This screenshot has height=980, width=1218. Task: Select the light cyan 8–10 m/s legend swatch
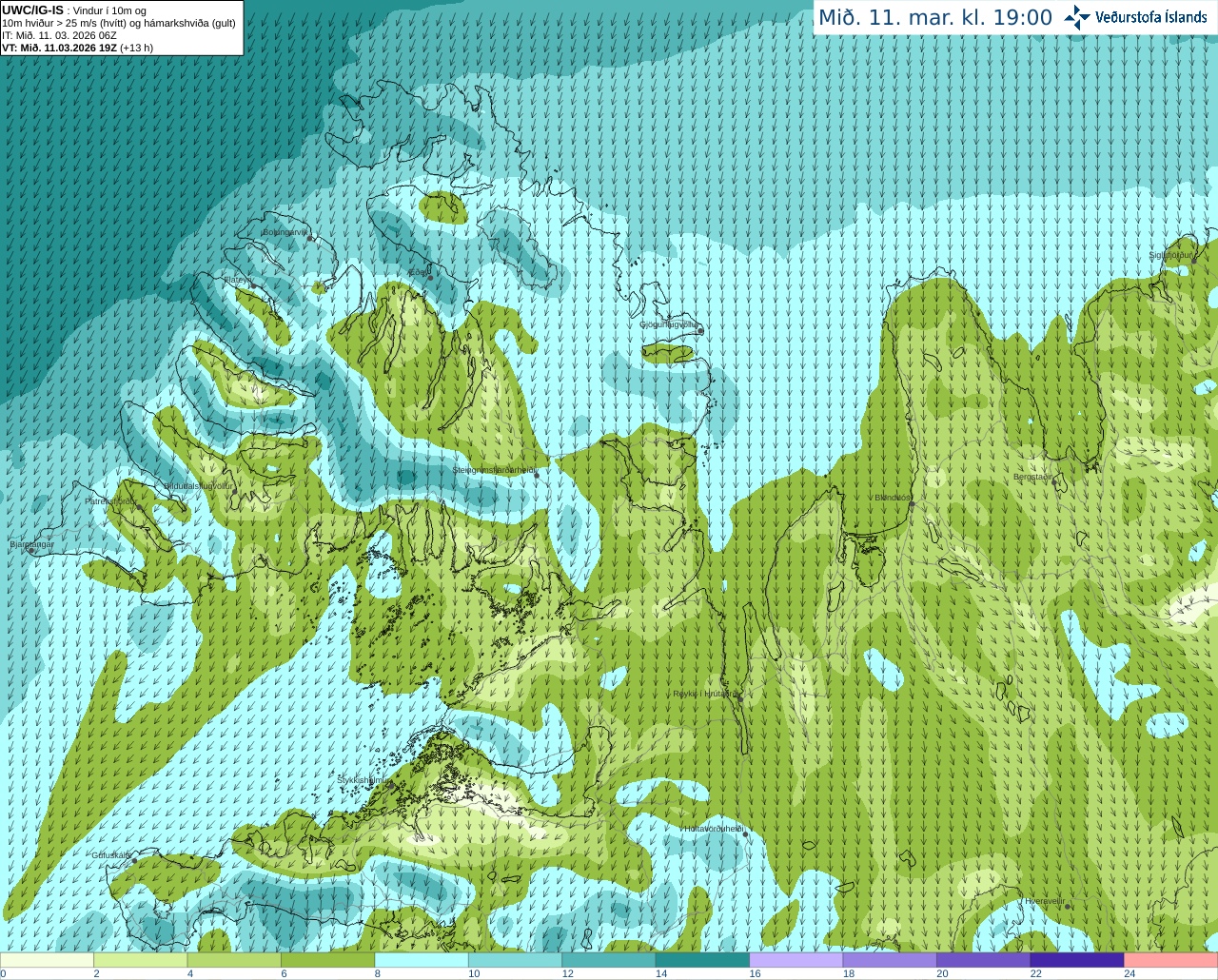[422, 960]
